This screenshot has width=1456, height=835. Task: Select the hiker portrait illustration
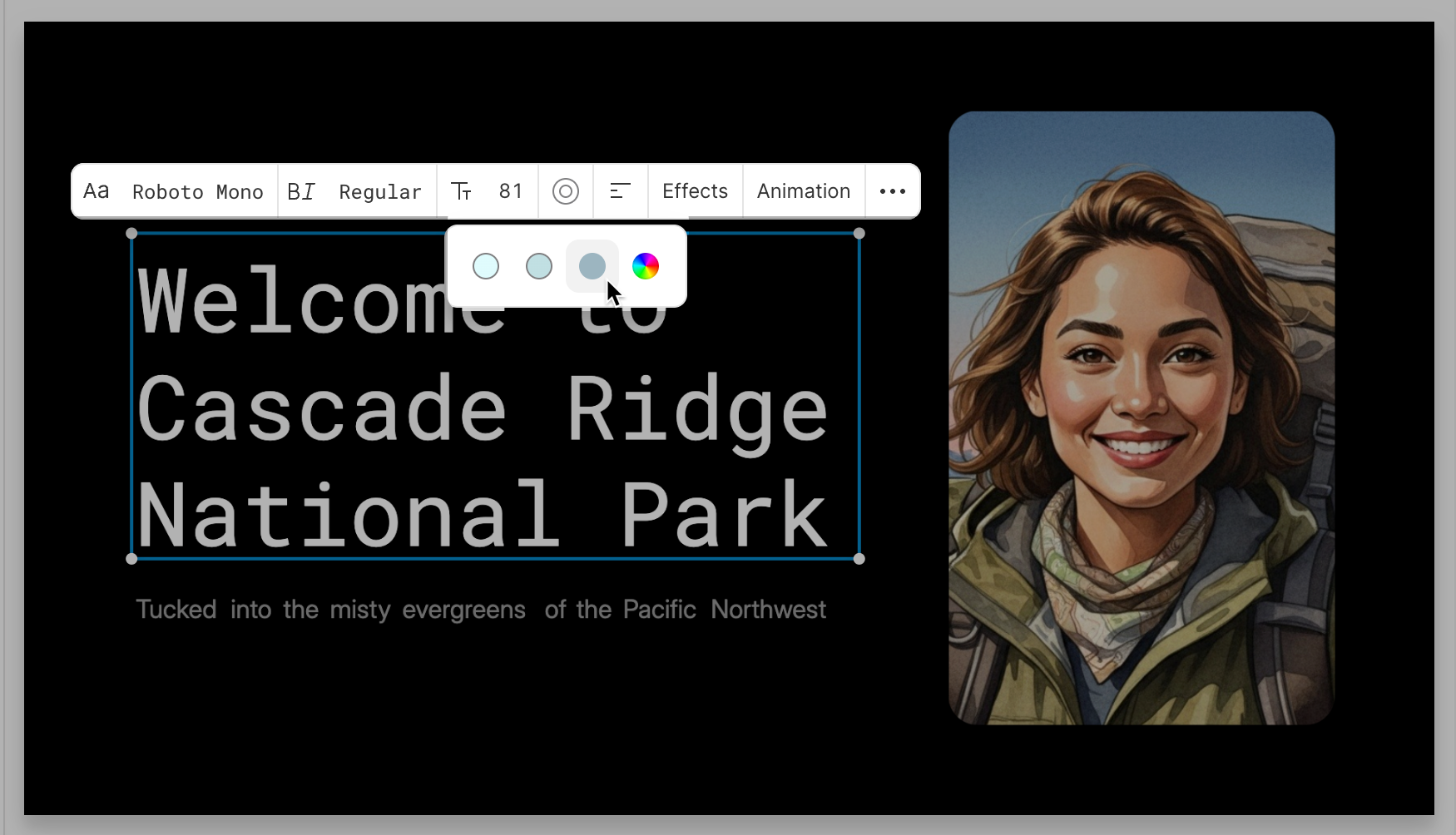(x=1141, y=418)
